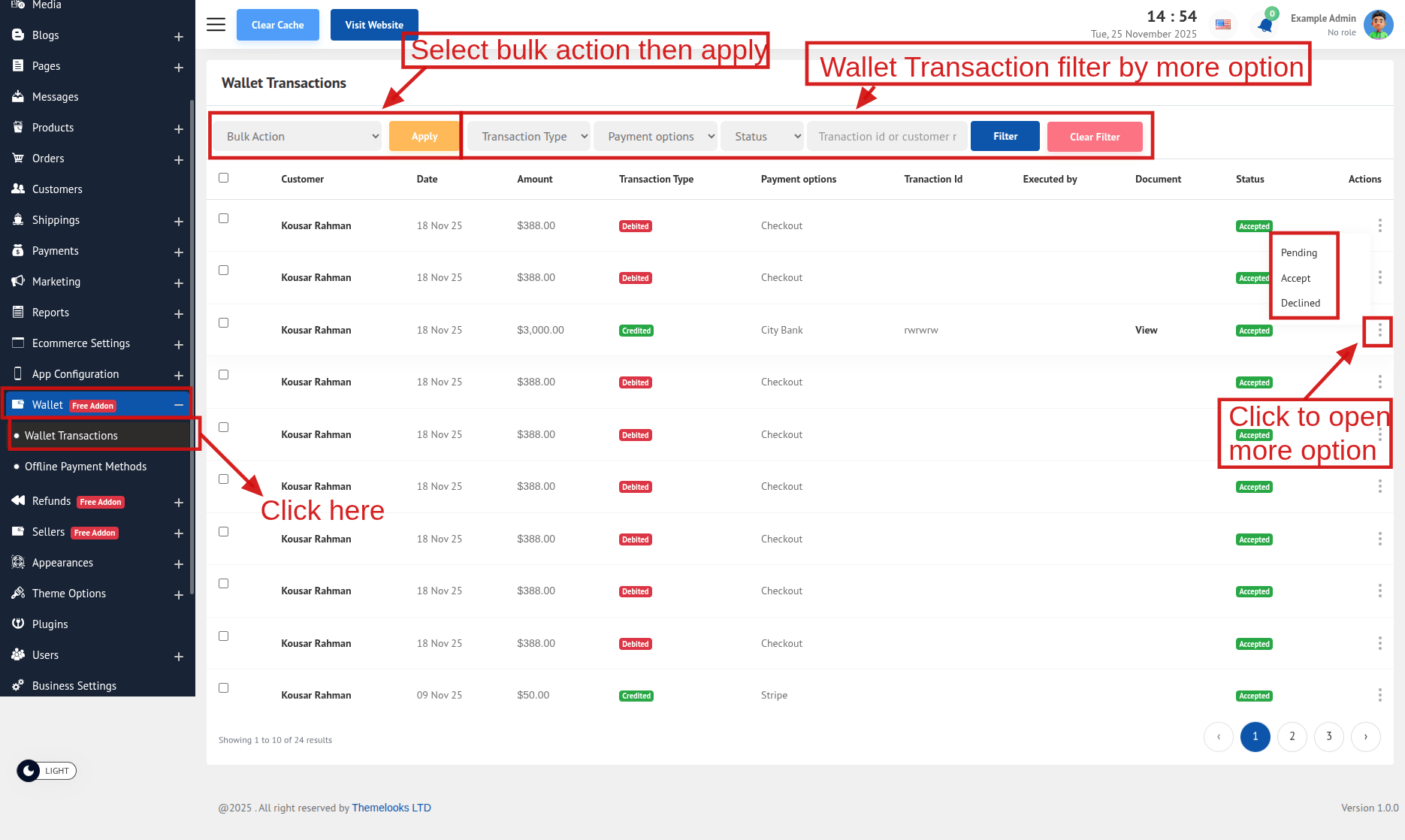This screenshot has height=840, width=1405.
Task: Open the Transaction Type filter dropdown
Action: pos(528,137)
